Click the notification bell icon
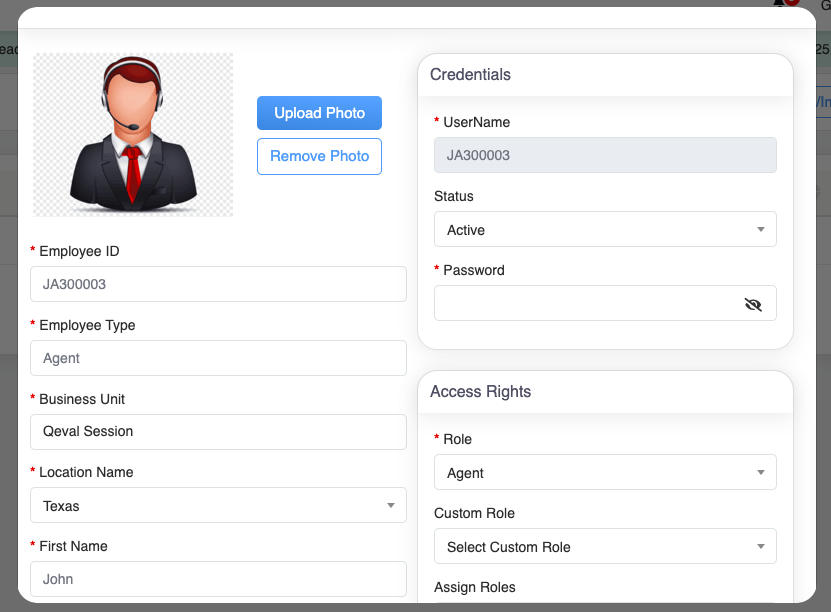 pos(781,3)
